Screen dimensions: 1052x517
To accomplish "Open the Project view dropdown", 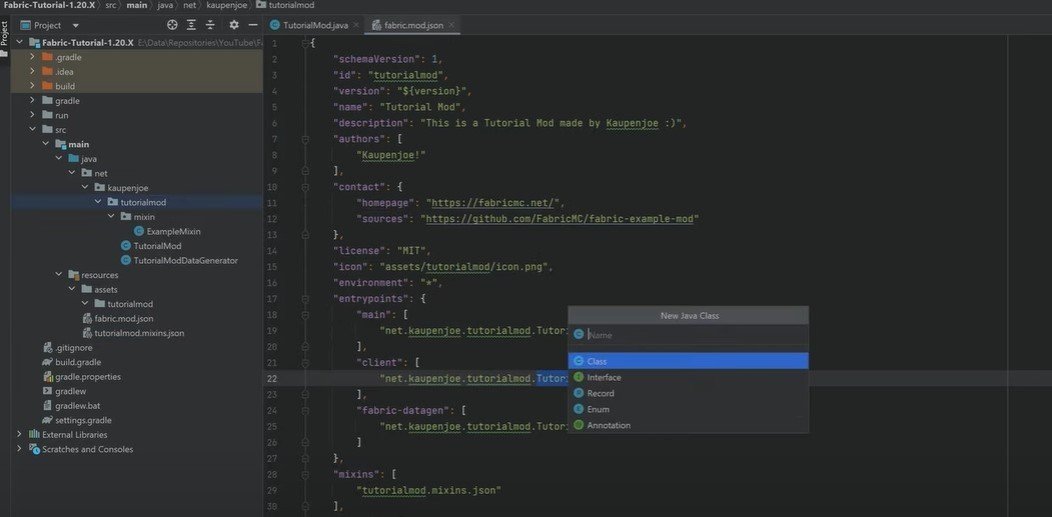I will click(x=75, y=25).
